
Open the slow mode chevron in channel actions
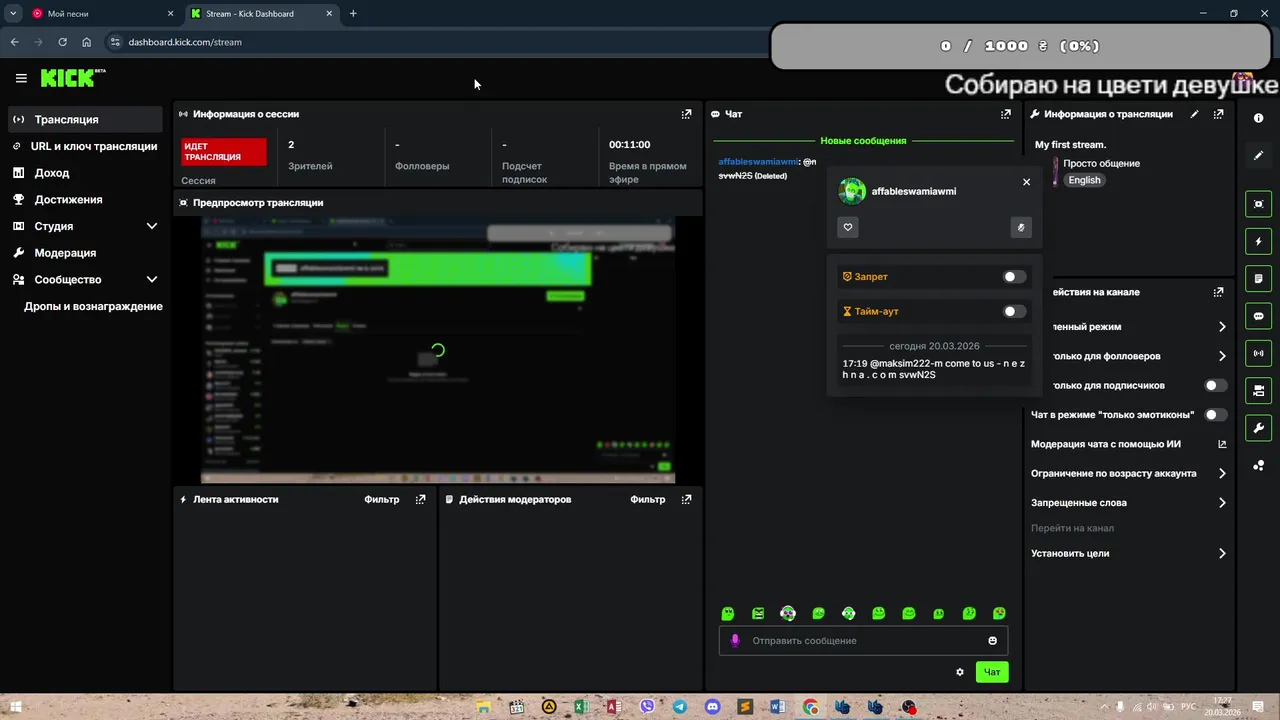coord(1222,327)
